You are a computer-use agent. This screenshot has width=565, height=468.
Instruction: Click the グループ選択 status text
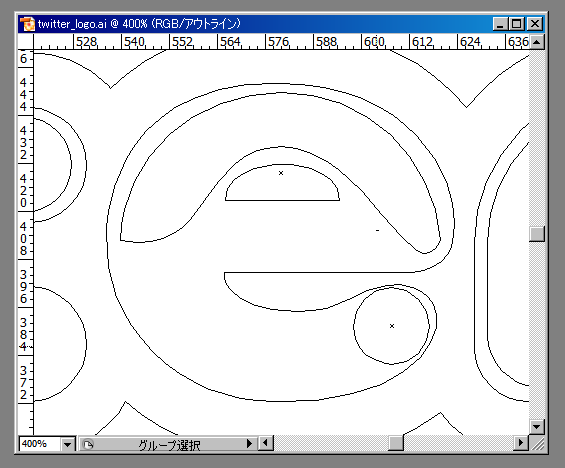169,445
